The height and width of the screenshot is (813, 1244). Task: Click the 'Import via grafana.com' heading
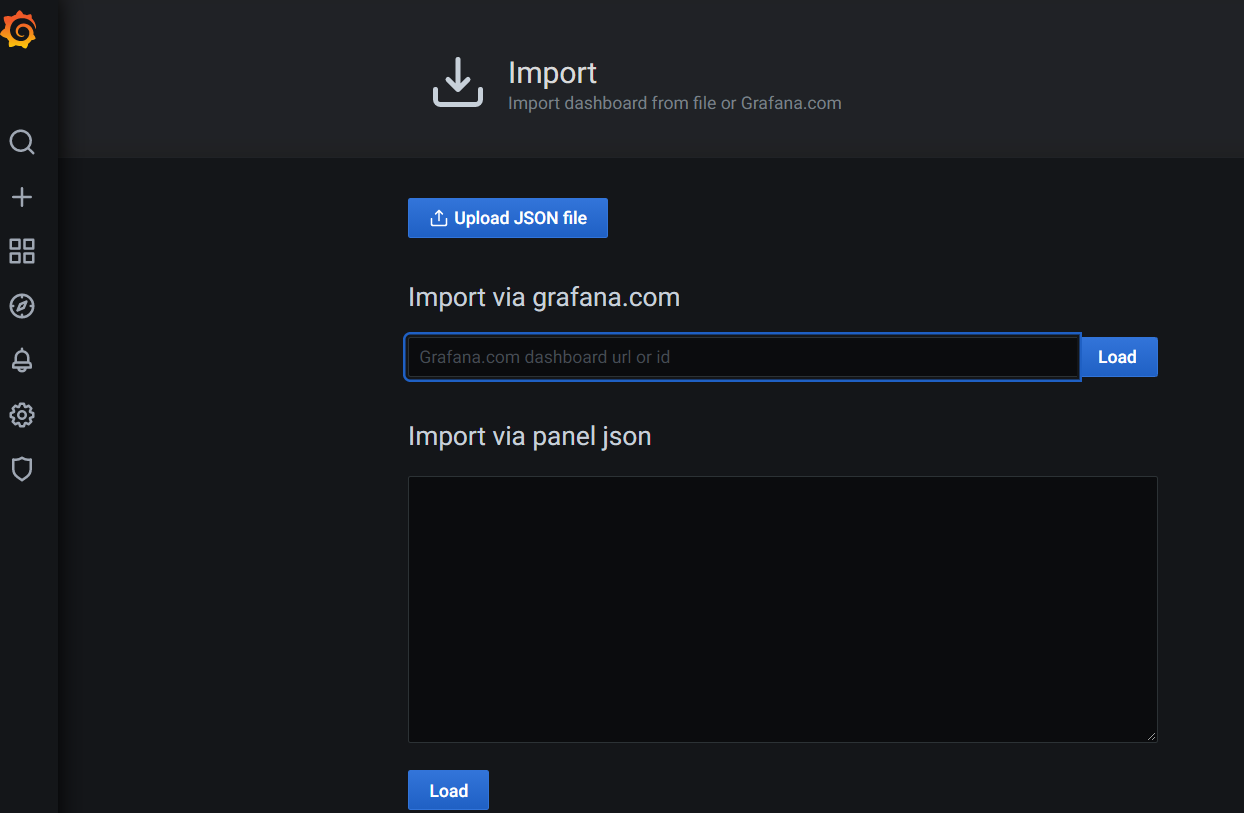(x=544, y=297)
